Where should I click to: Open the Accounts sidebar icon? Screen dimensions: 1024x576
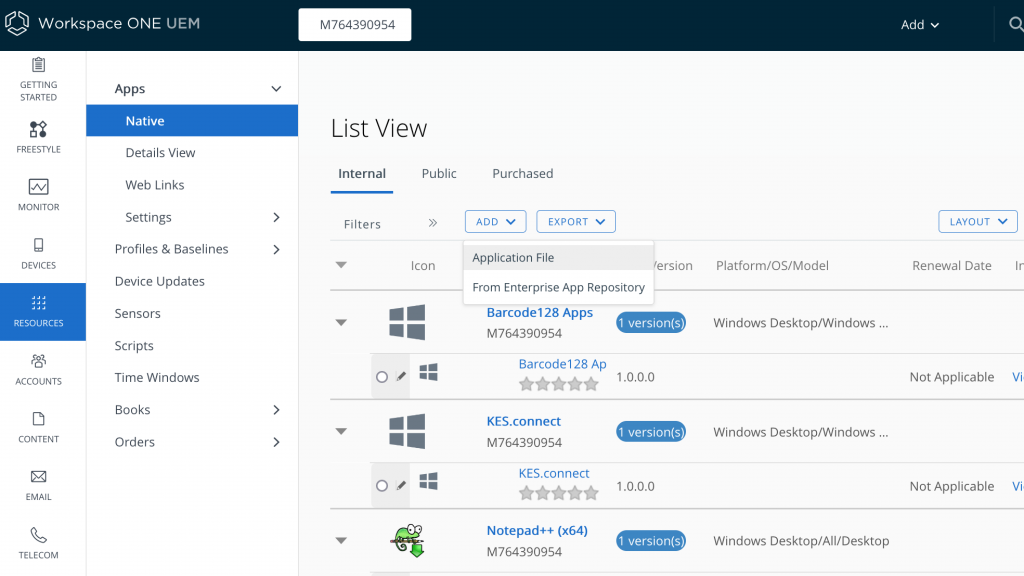pos(38,368)
